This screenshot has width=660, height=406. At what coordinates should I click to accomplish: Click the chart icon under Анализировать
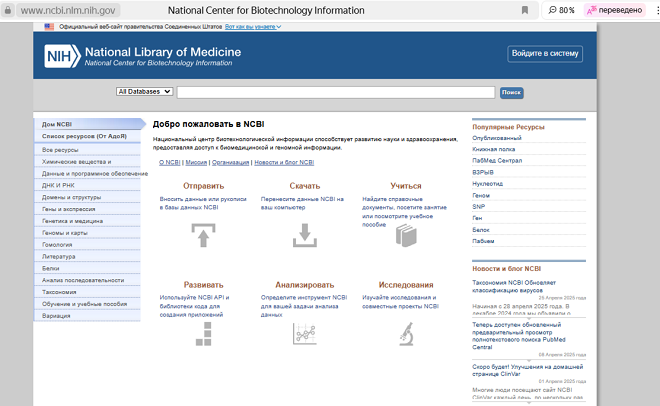point(305,334)
